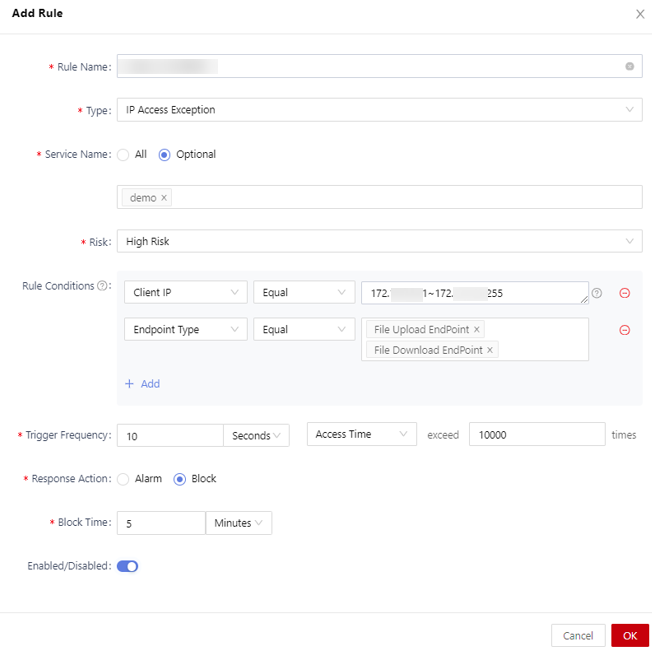Open Equal operator dropdown for Endpoint Type
The height and width of the screenshot is (649, 652).
point(304,329)
